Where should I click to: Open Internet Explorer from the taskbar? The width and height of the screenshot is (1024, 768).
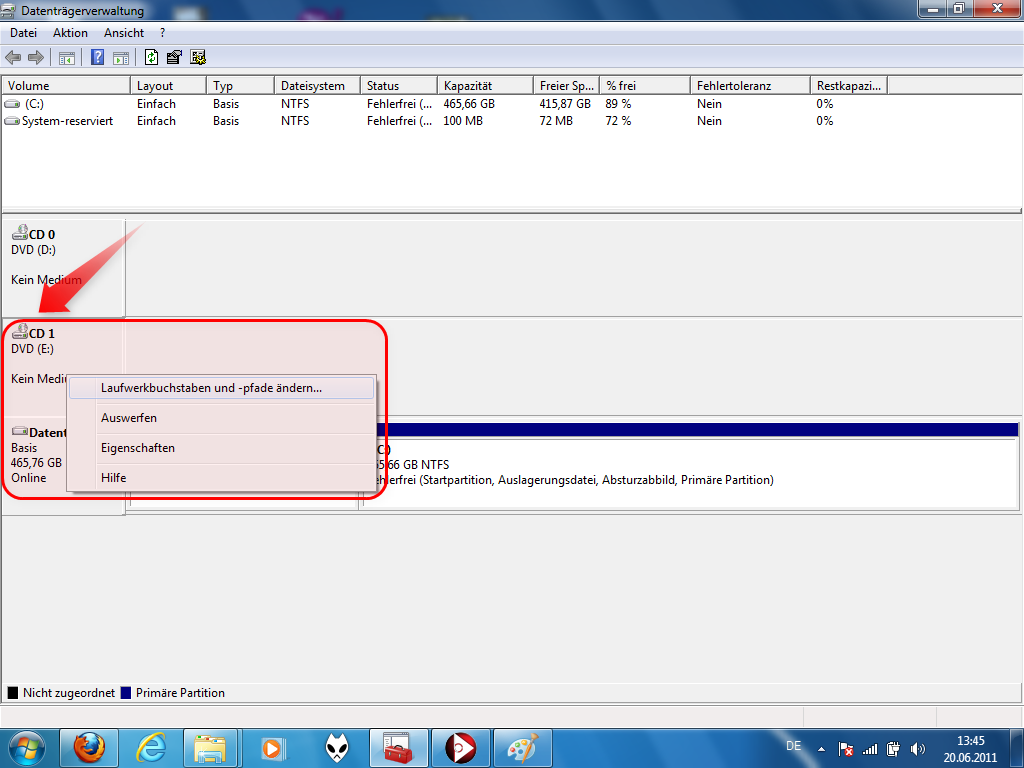151,747
